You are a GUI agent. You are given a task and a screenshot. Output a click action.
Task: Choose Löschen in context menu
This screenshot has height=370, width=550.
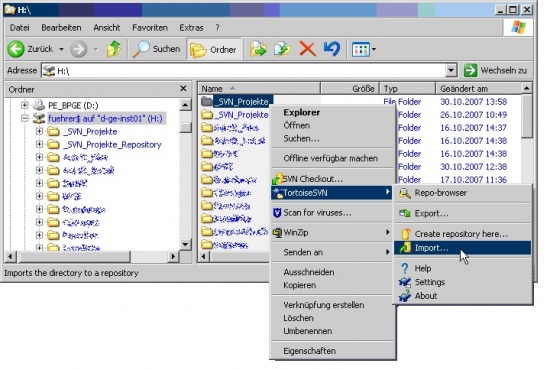(333, 318)
